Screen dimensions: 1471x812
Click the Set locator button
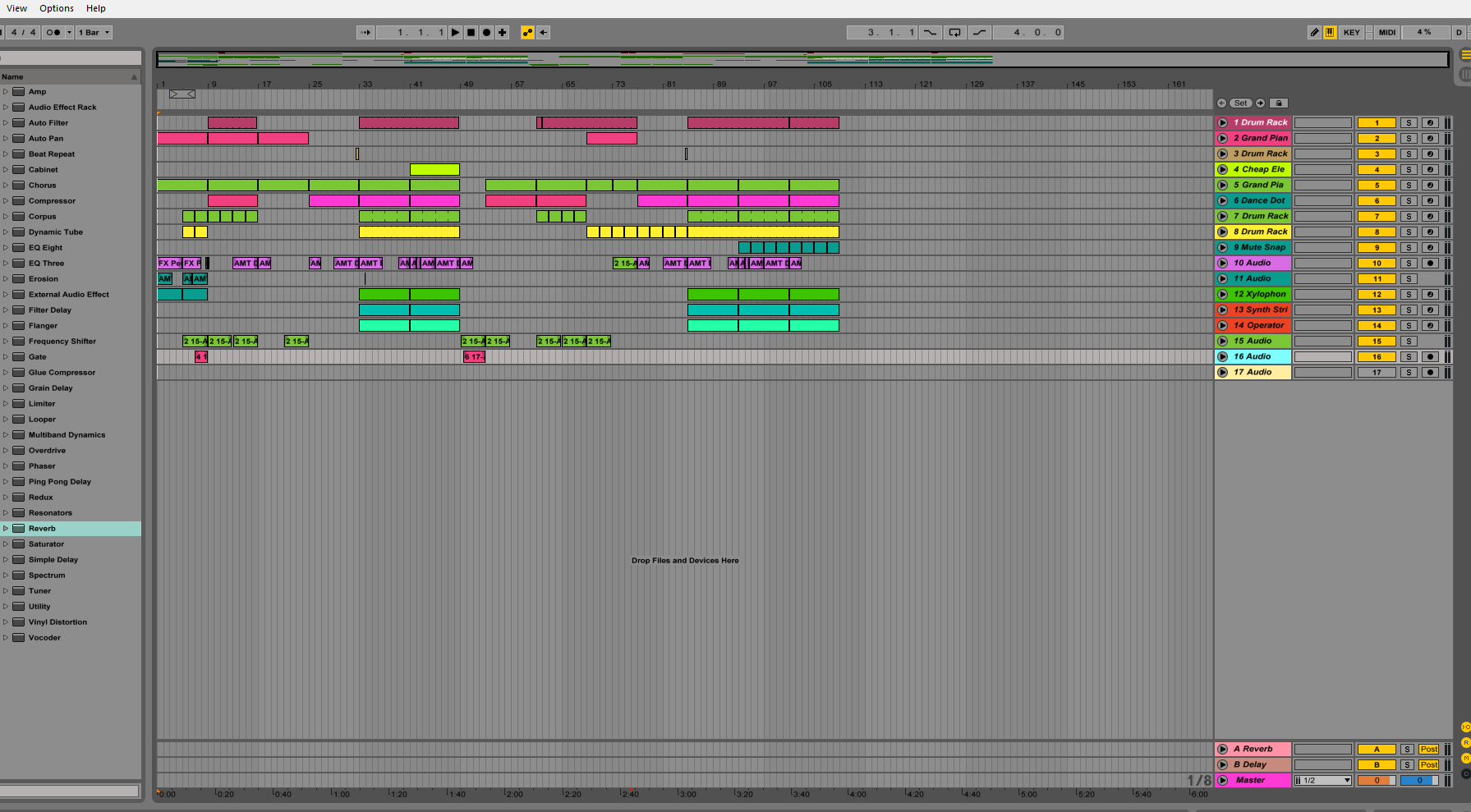pos(1241,103)
